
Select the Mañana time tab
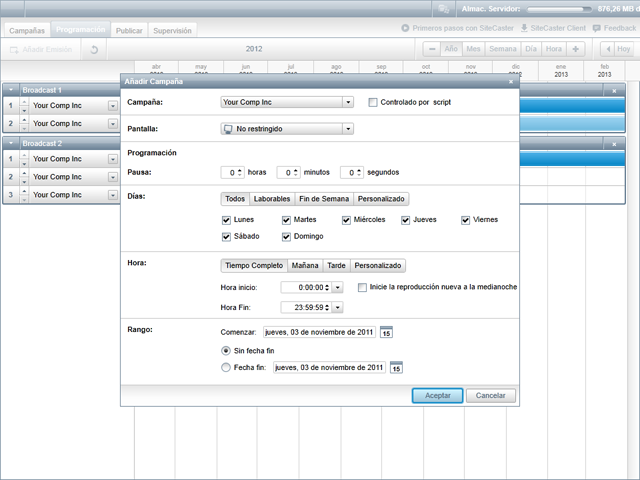coord(305,266)
